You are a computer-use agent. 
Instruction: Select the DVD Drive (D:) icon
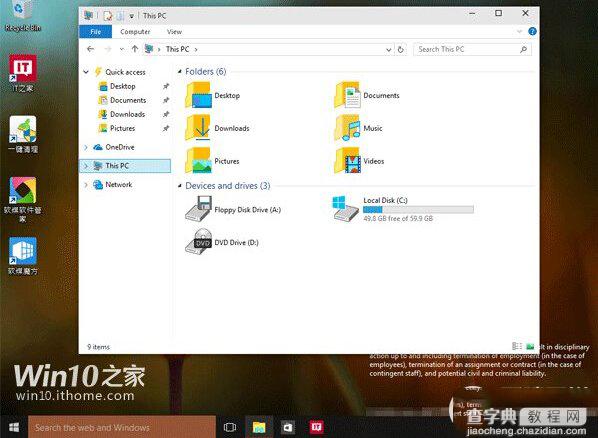coord(198,241)
